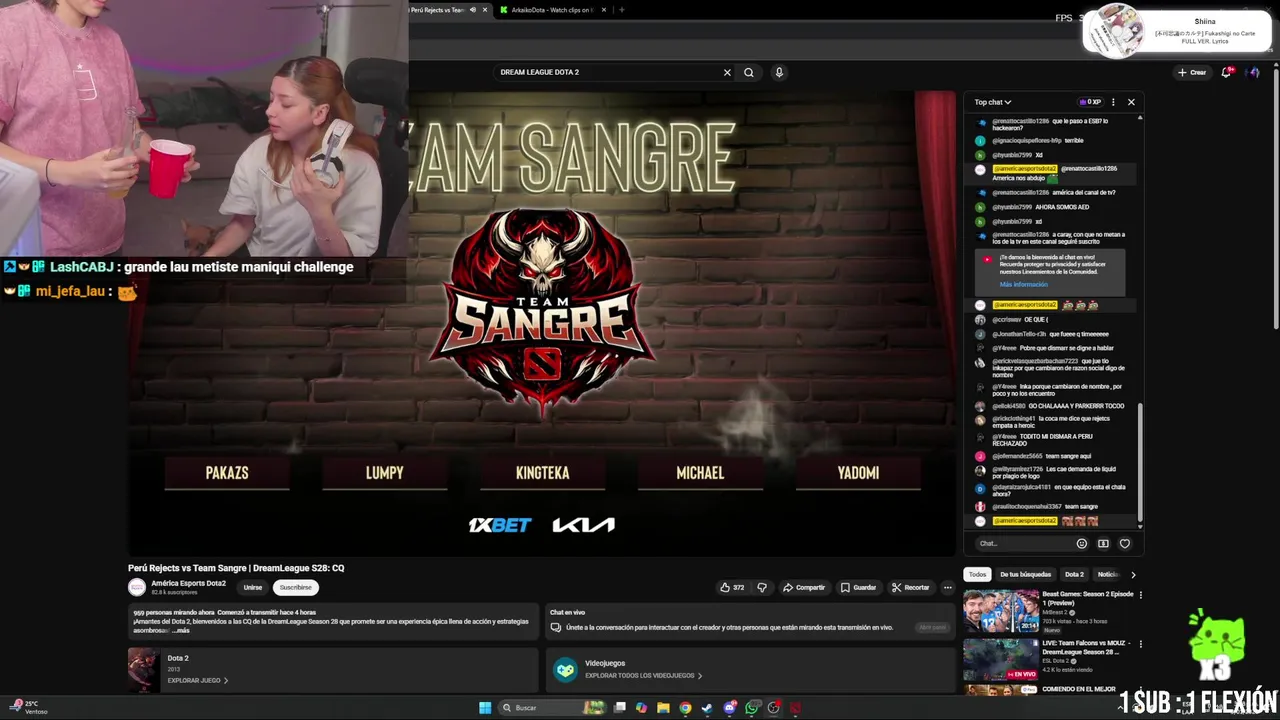Click the Recortar clip button
The height and width of the screenshot is (720, 1280).
click(911, 588)
